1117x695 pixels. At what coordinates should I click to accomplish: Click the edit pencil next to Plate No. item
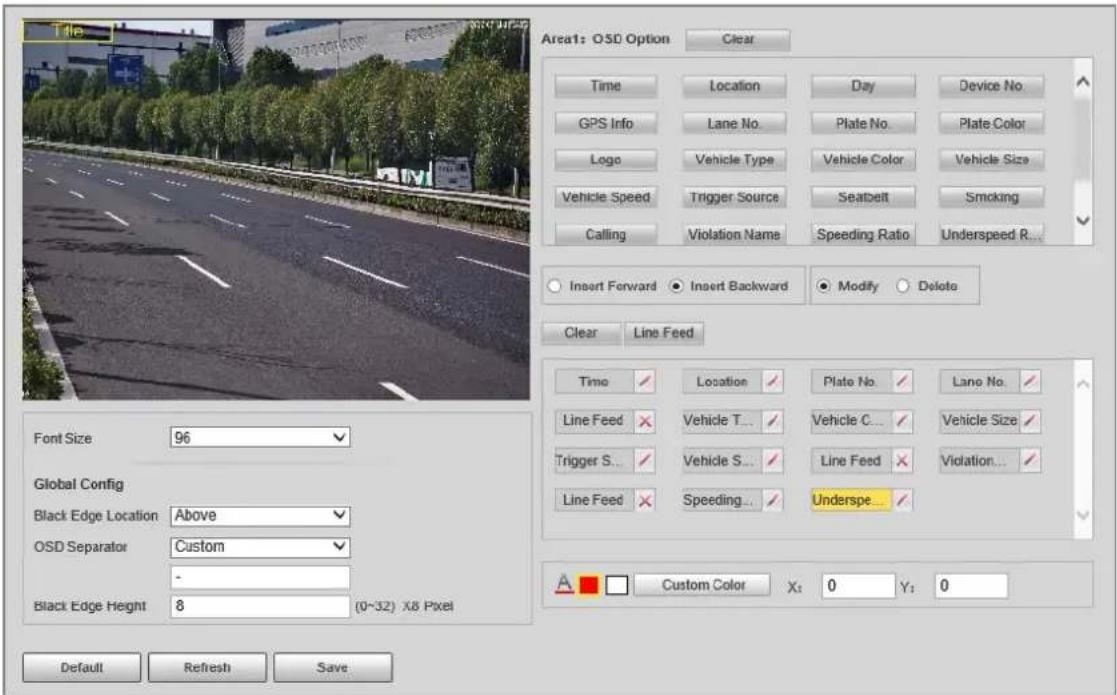[902, 382]
